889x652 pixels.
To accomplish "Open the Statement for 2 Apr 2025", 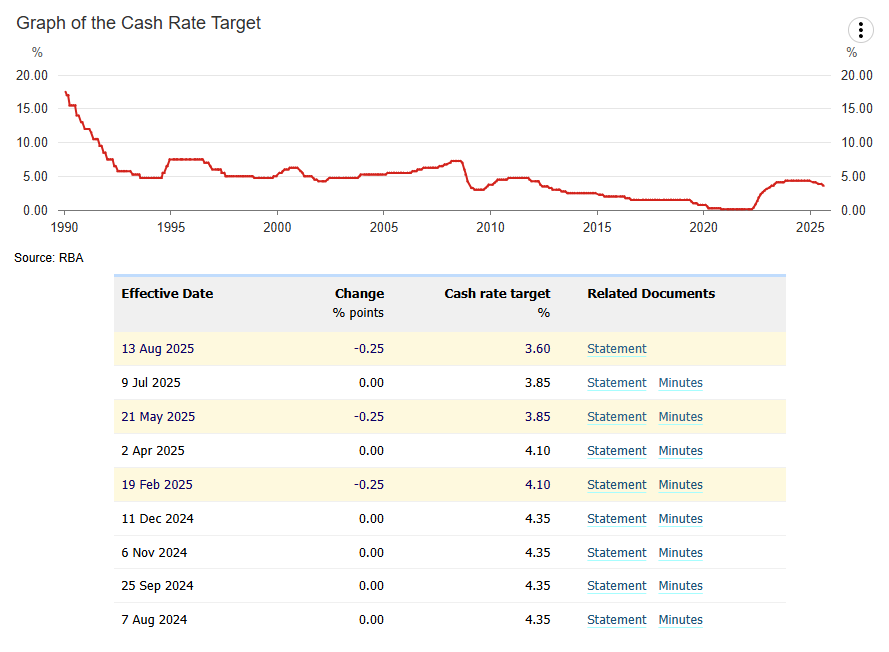I will point(616,451).
